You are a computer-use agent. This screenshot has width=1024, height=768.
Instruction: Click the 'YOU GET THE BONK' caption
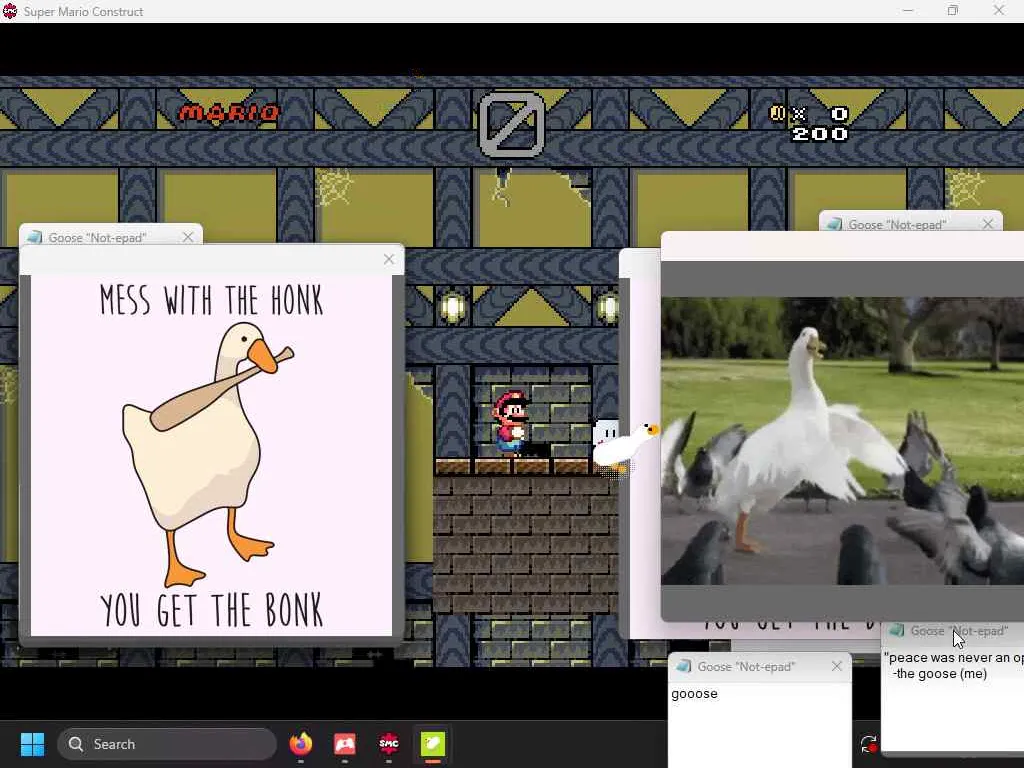[212, 610]
